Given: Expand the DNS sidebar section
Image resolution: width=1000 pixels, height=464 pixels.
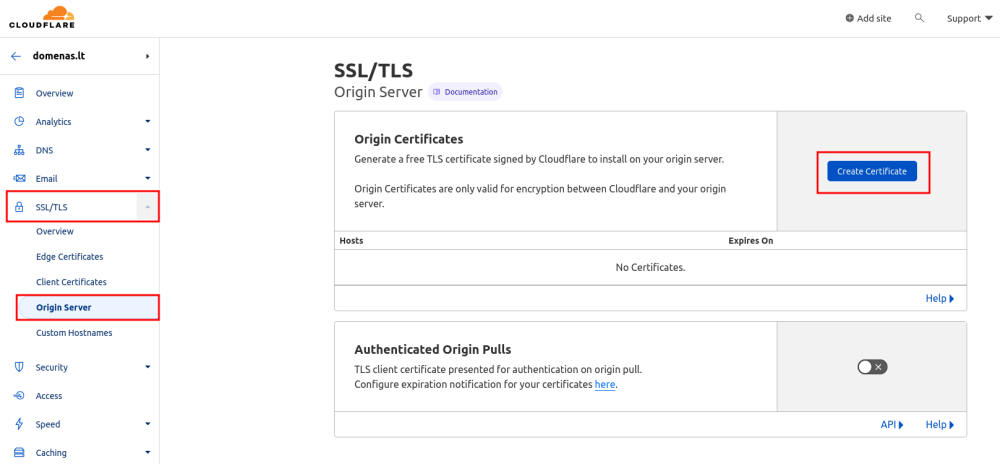Looking at the screenshot, I should click(147, 150).
